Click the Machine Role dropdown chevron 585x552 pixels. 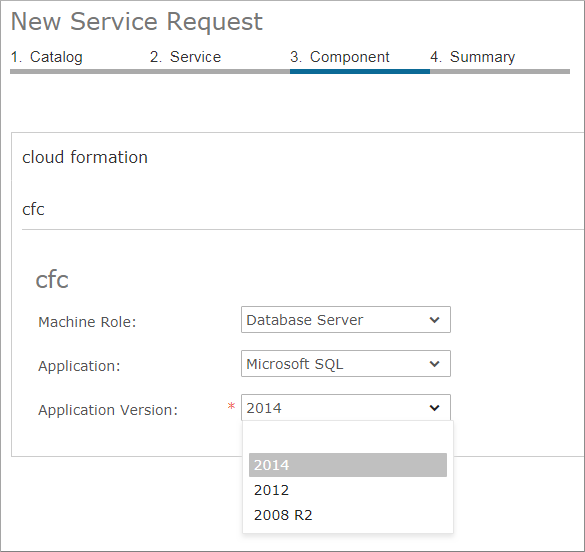coord(434,320)
